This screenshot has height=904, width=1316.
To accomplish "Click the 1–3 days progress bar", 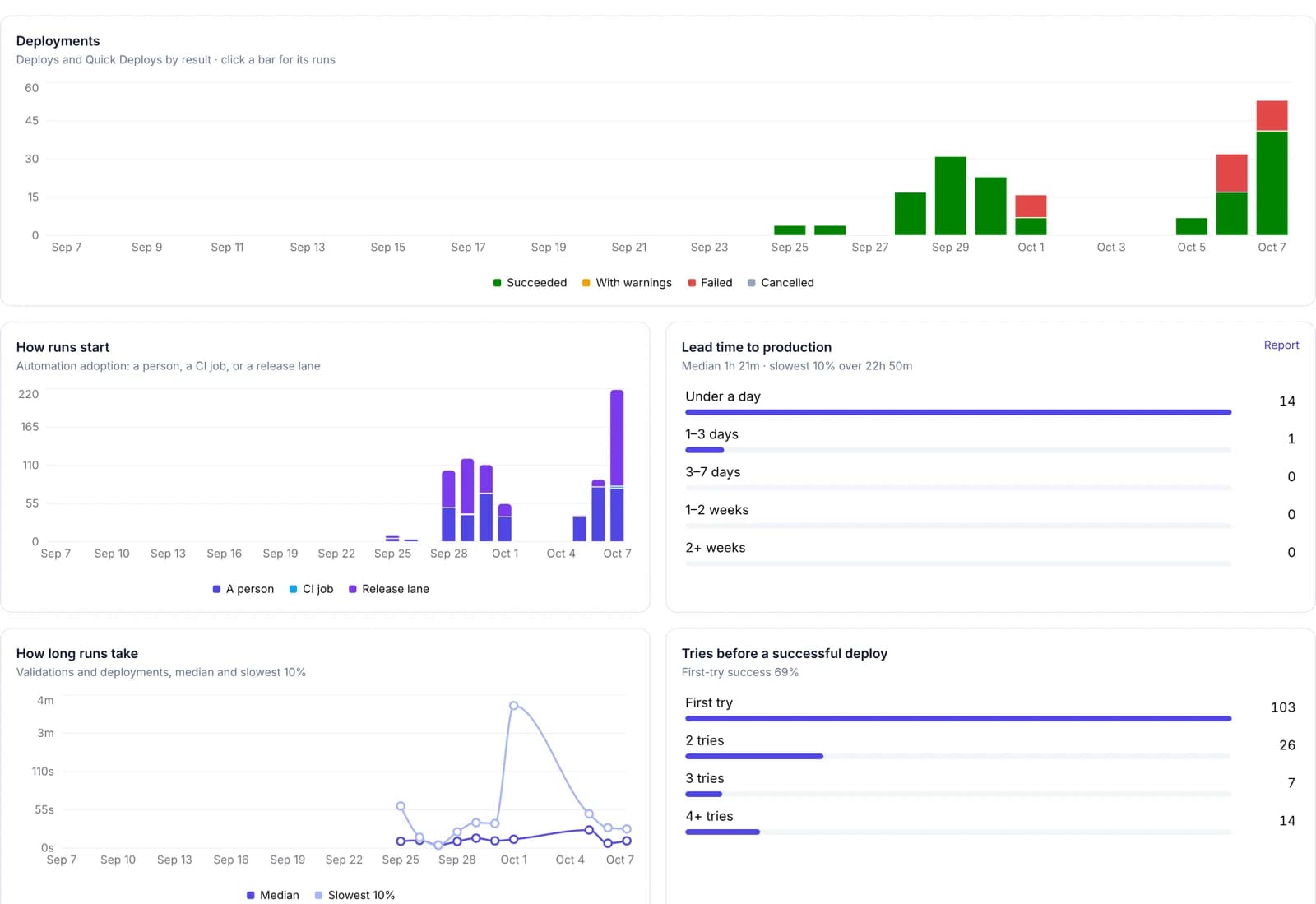I will 958,450.
